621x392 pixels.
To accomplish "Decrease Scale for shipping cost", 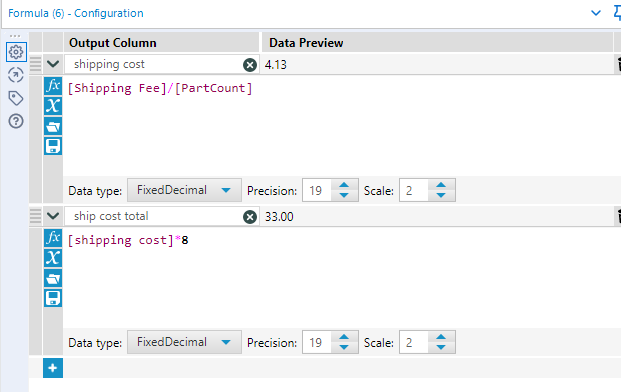I will [x=441, y=195].
